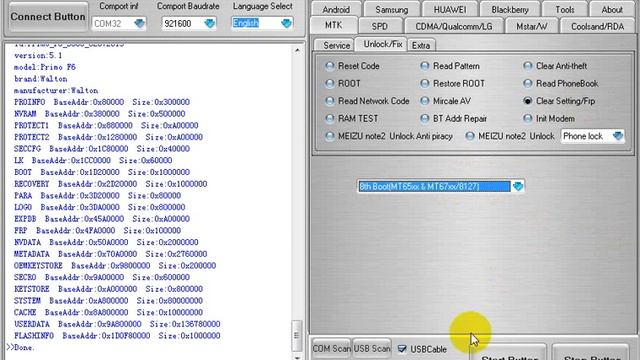The image size is (640, 360).
Task: Click the RECOVERY partition log line
Action: [x=110, y=184]
